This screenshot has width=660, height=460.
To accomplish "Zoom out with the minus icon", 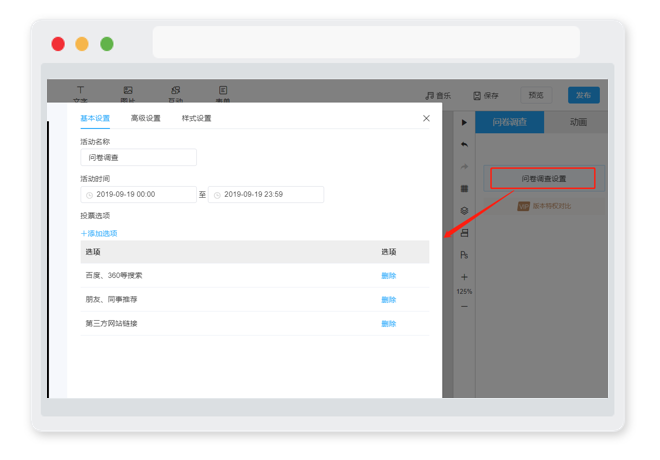I will 464,306.
